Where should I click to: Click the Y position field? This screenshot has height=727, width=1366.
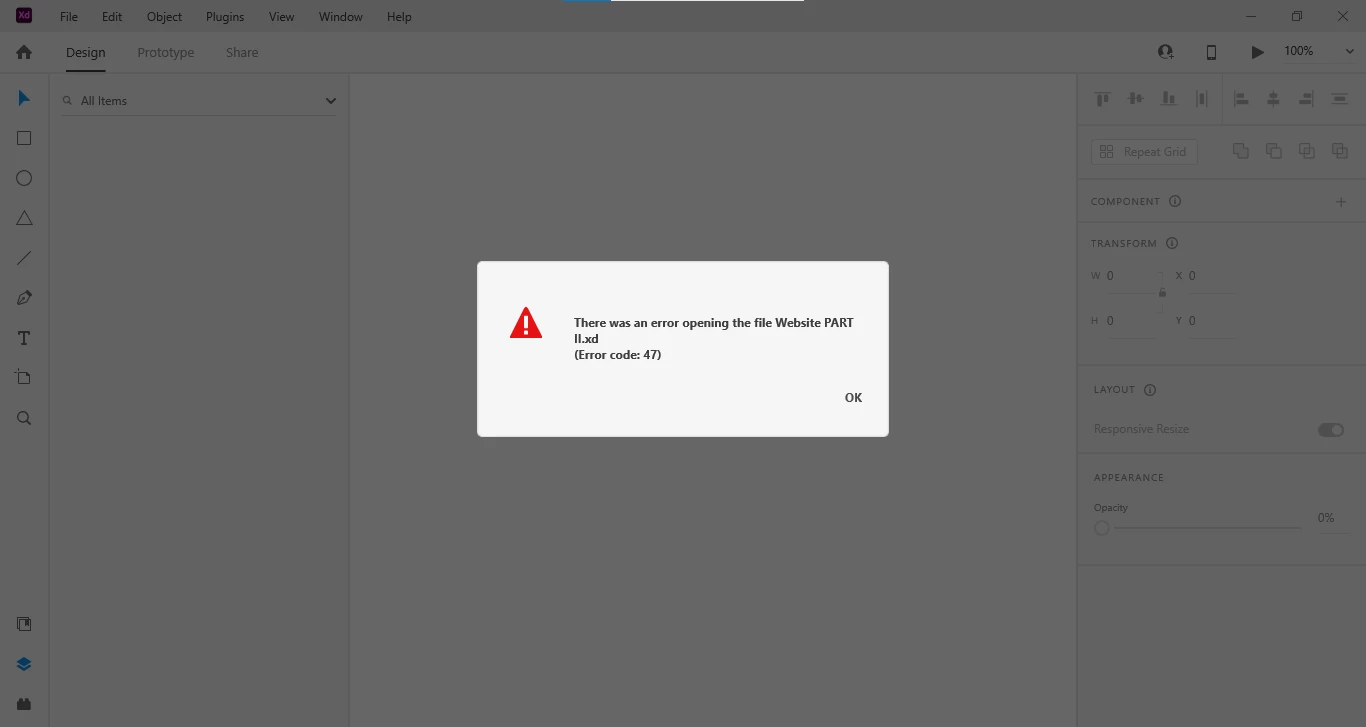(x=1211, y=321)
